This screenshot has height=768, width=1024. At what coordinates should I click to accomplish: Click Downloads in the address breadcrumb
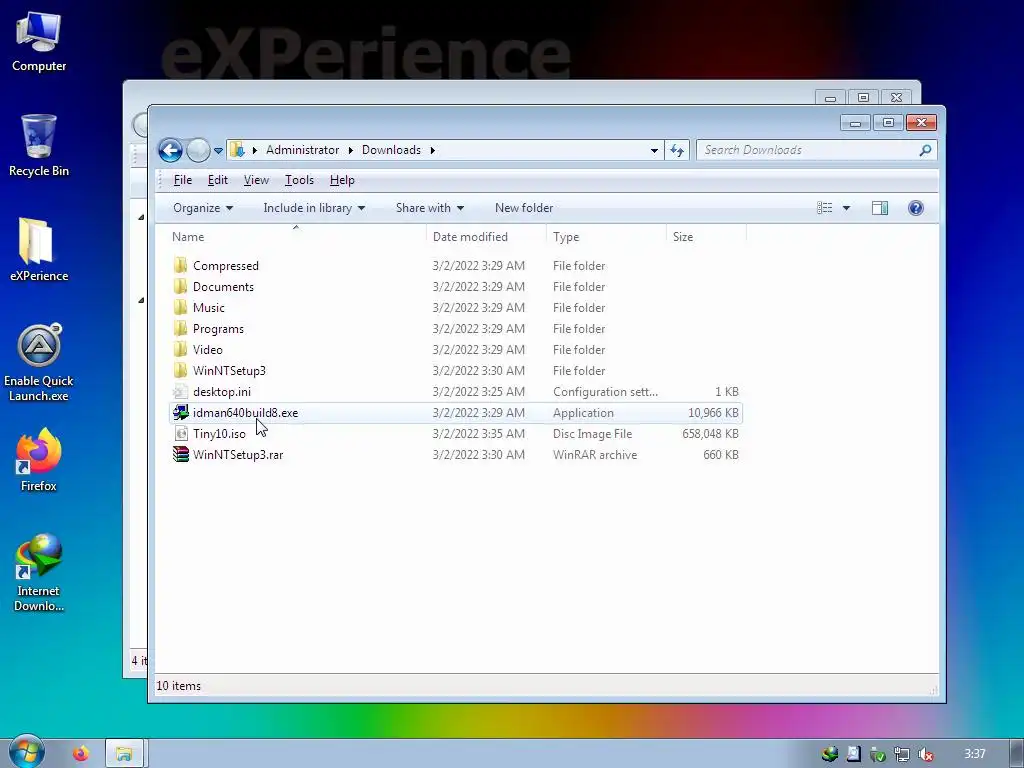(391, 150)
